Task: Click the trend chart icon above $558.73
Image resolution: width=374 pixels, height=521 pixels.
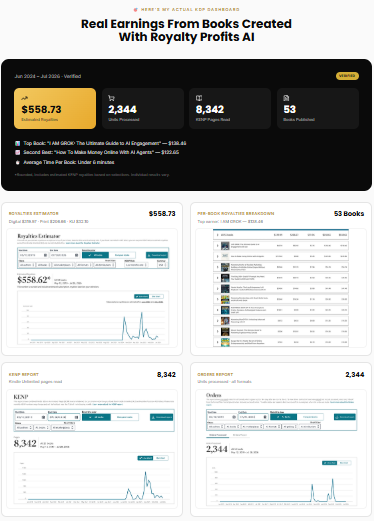Action: 24,98
